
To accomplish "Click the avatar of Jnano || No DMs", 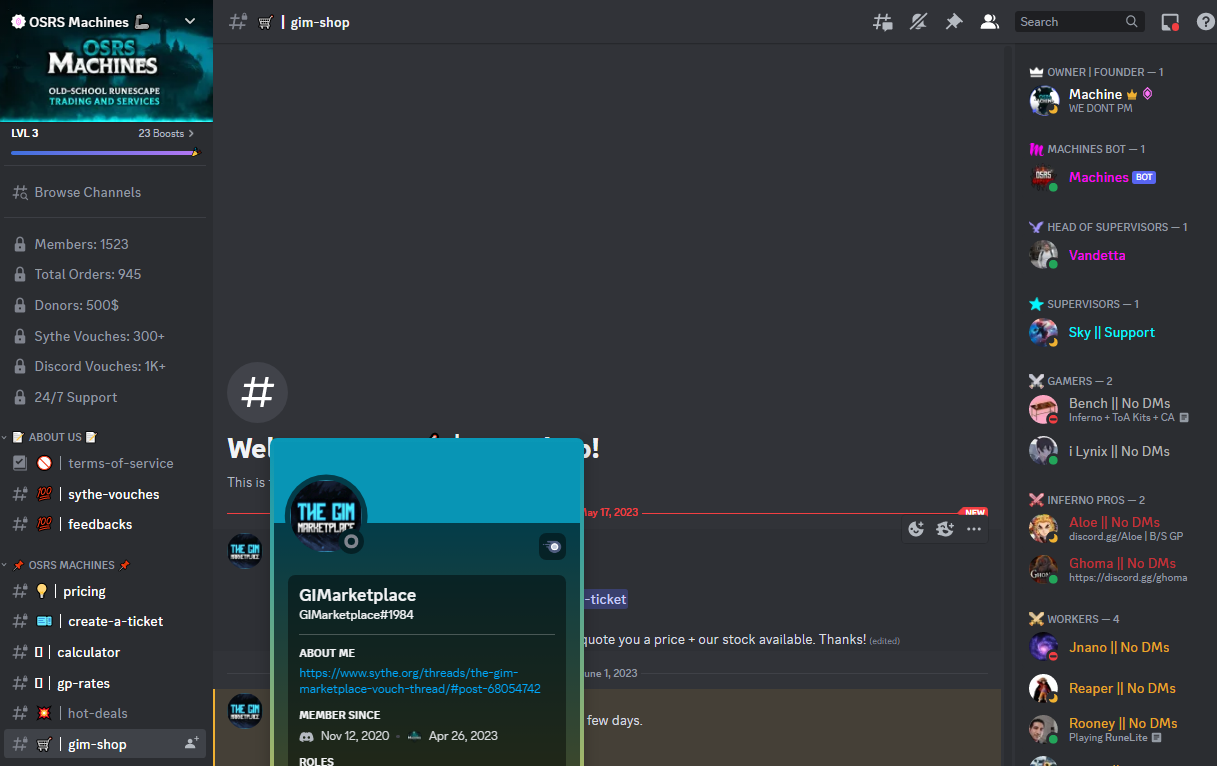I will coord(1044,647).
